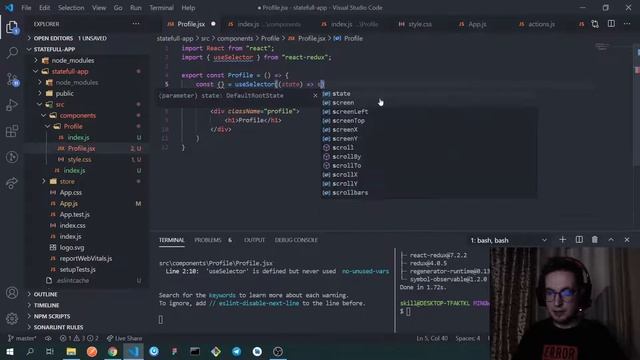The width and height of the screenshot is (640, 360).
Task: Open the Run menu
Action: click(x=136, y=8)
